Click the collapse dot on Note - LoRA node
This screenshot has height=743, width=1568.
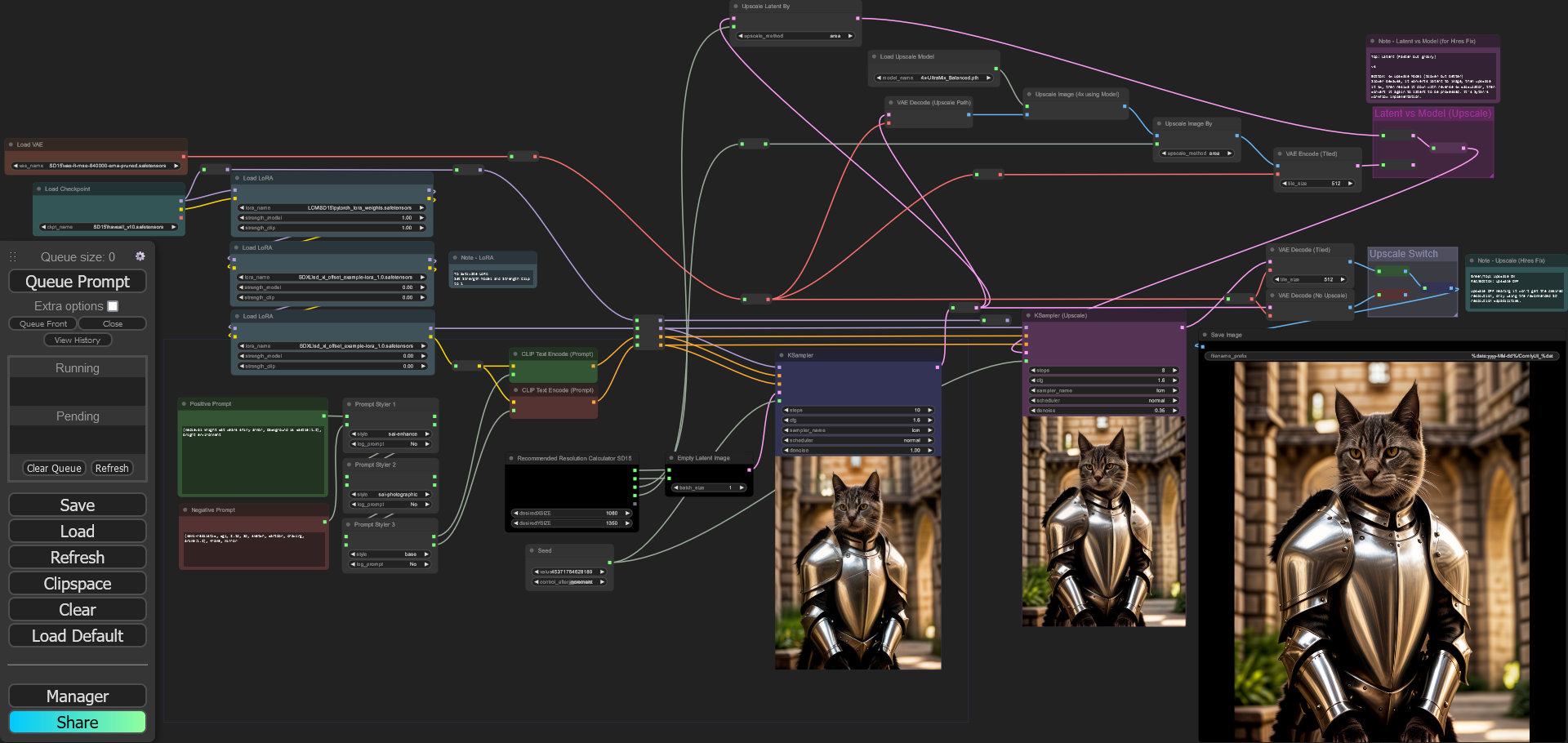click(455, 257)
